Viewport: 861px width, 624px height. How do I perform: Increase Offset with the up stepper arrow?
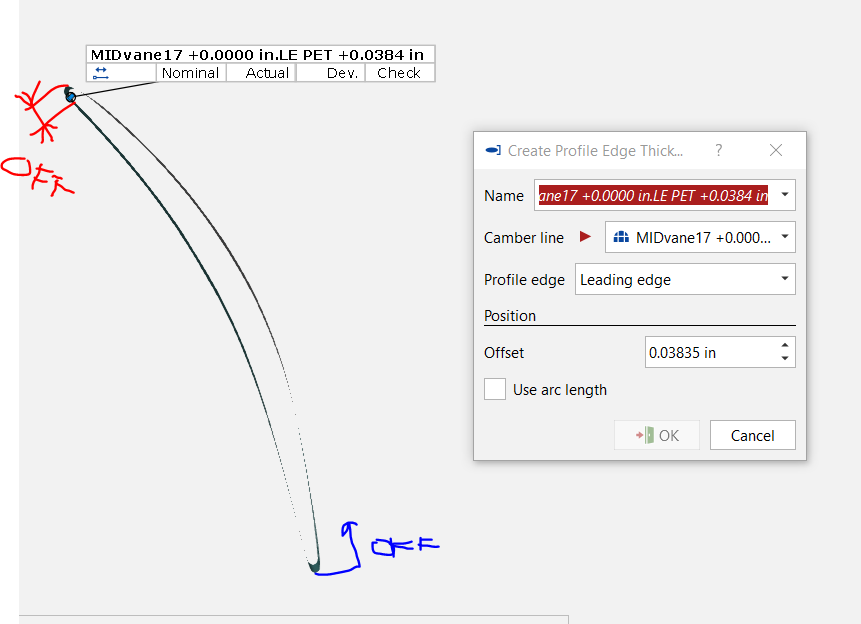(x=785, y=345)
